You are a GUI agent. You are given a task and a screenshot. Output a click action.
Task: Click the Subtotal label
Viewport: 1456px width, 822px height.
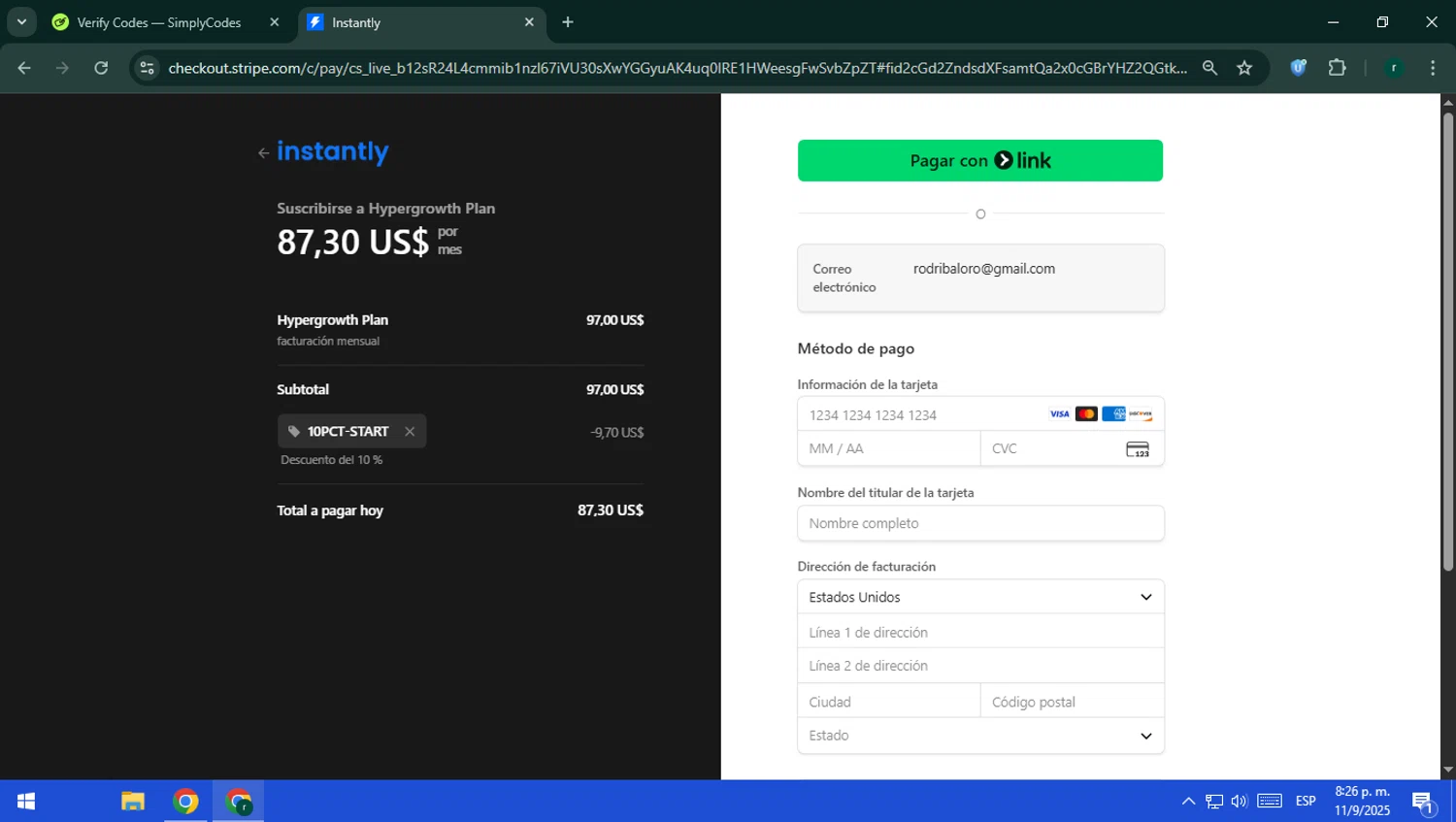303,389
